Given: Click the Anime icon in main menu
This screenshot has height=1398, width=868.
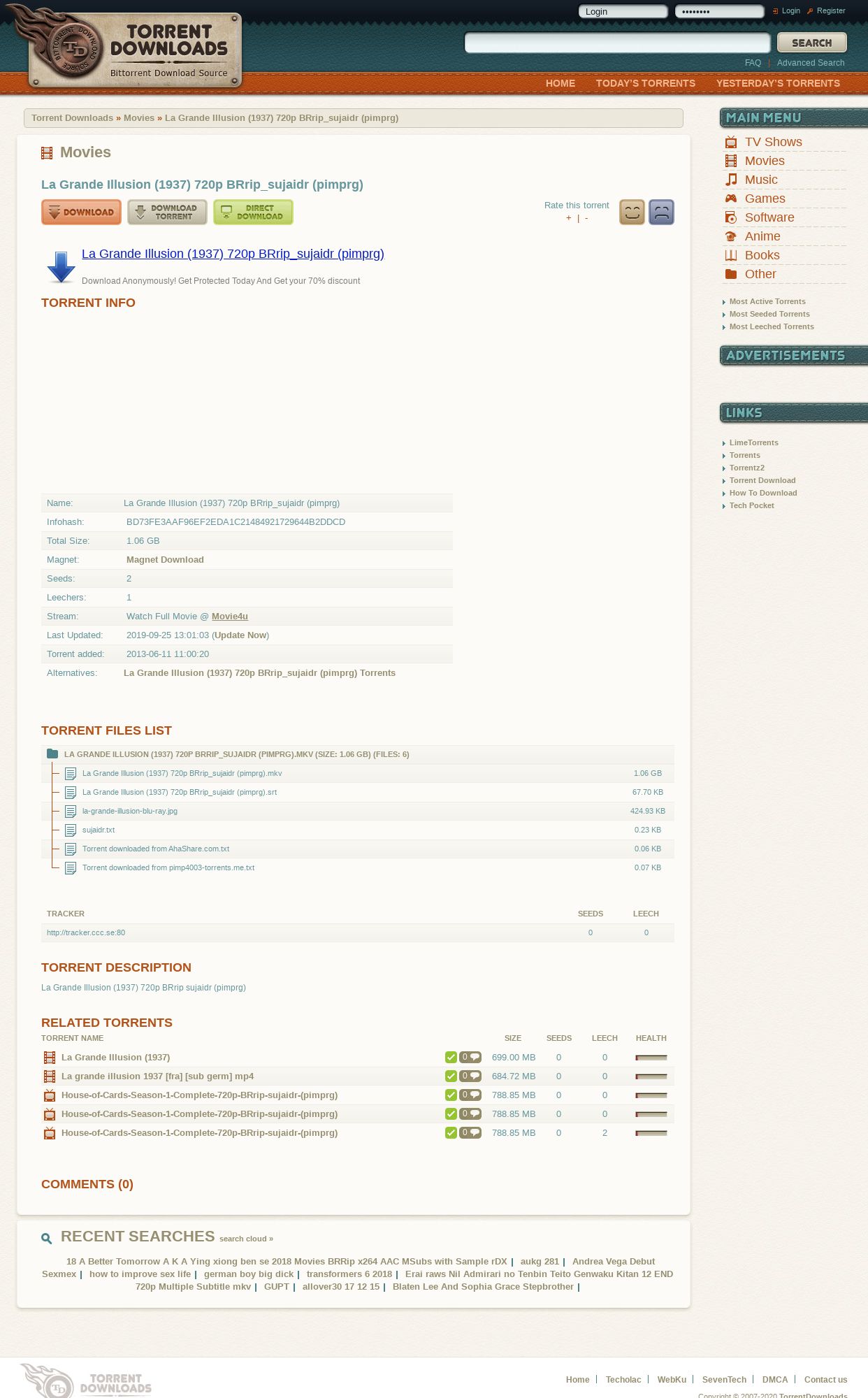Looking at the screenshot, I should (731, 236).
